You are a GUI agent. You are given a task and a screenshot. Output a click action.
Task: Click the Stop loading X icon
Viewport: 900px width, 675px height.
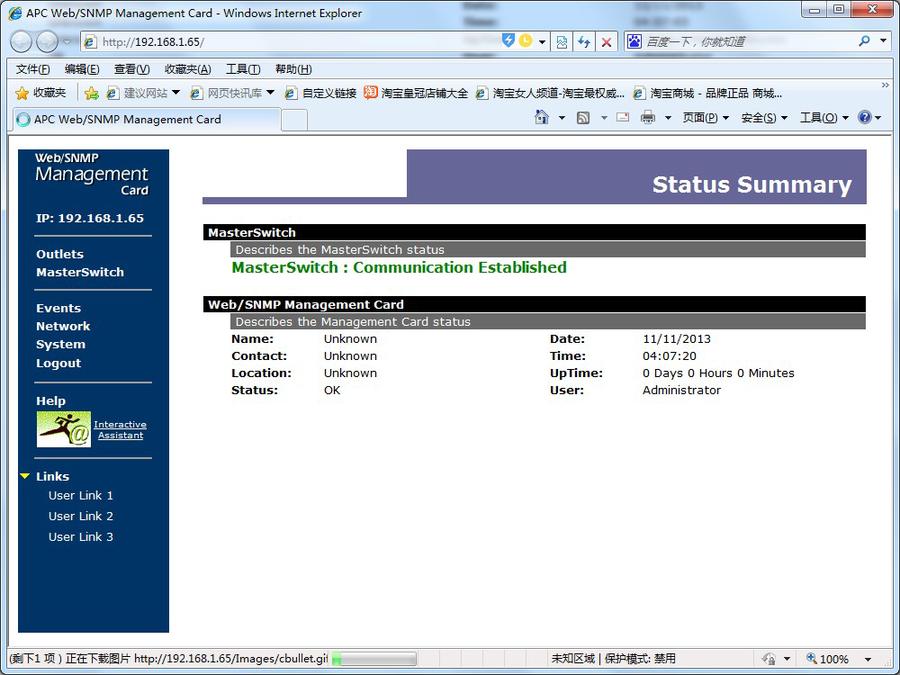point(606,42)
